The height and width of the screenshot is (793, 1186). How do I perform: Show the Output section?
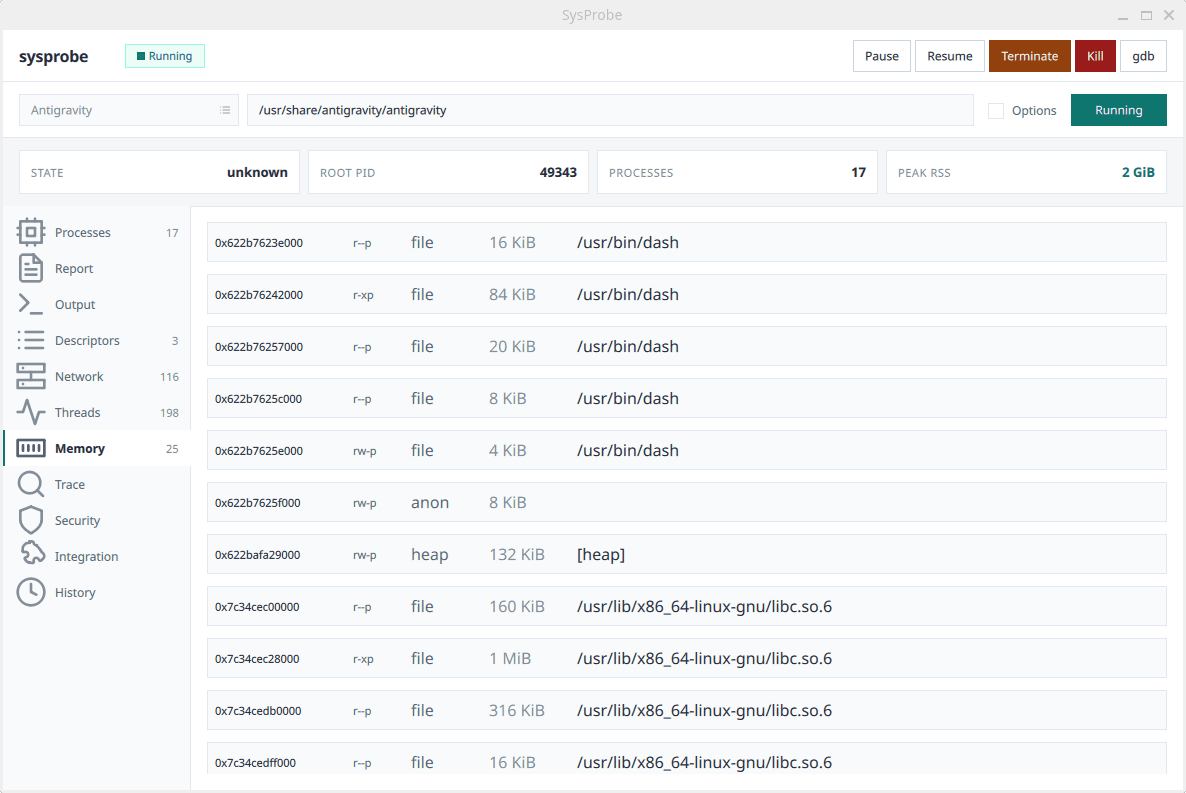[x=75, y=304]
